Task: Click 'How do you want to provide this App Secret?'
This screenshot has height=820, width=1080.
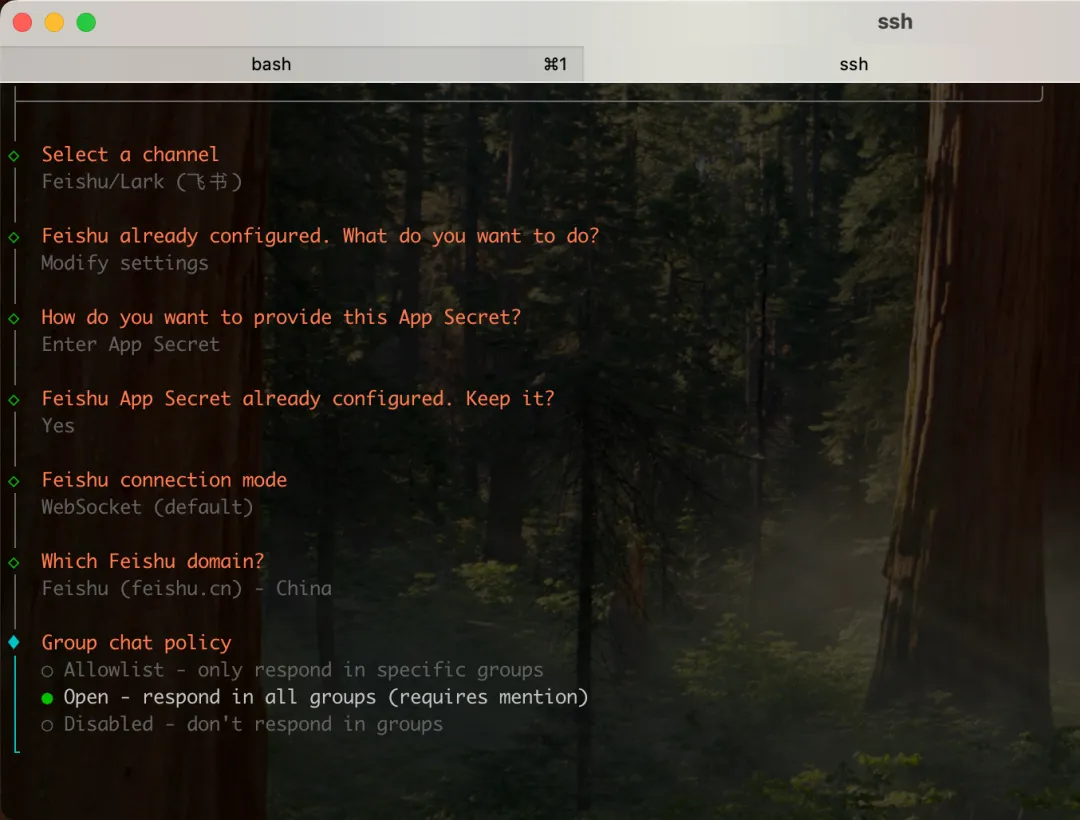Action: [x=281, y=317]
